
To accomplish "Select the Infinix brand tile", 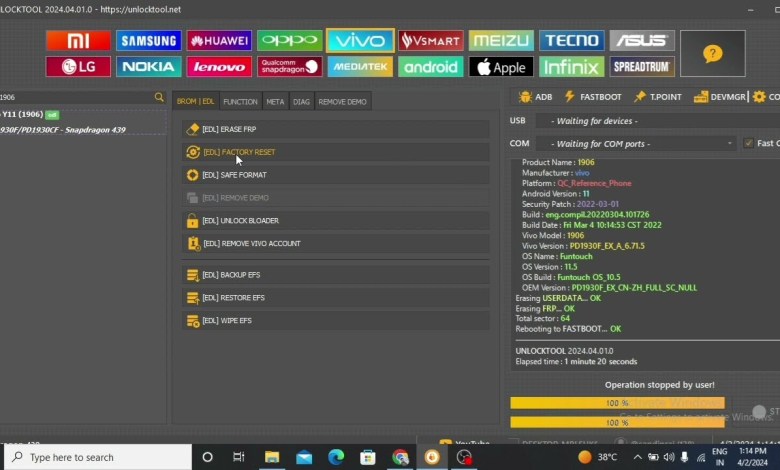I will pos(571,67).
